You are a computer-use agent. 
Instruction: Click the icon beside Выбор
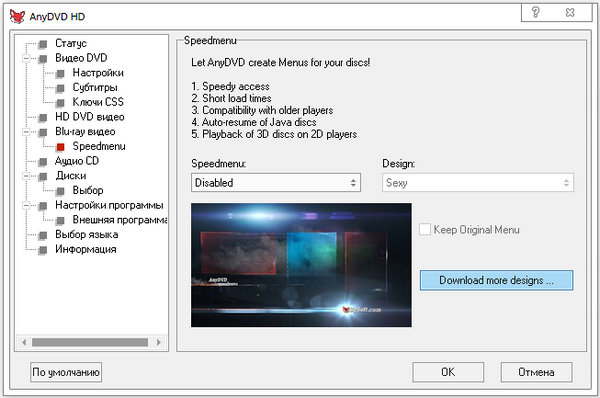click(x=60, y=191)
